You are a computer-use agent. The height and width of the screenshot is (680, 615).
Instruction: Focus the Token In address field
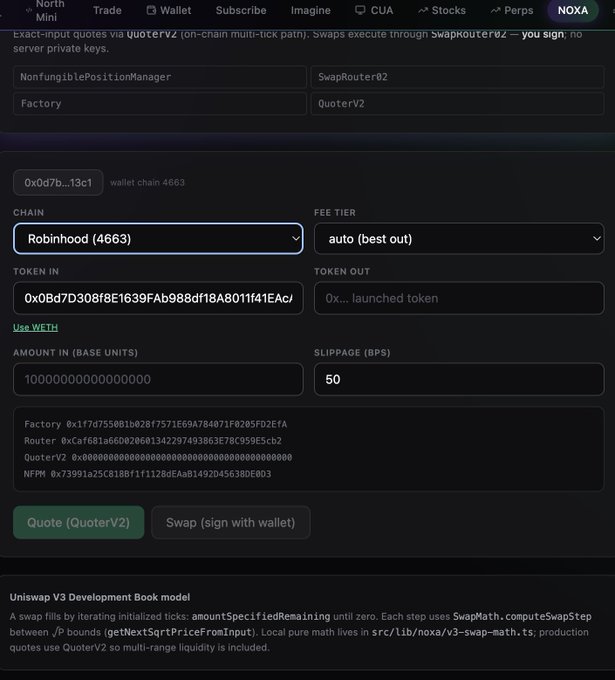pyautogui.click(x=158, y=298)
